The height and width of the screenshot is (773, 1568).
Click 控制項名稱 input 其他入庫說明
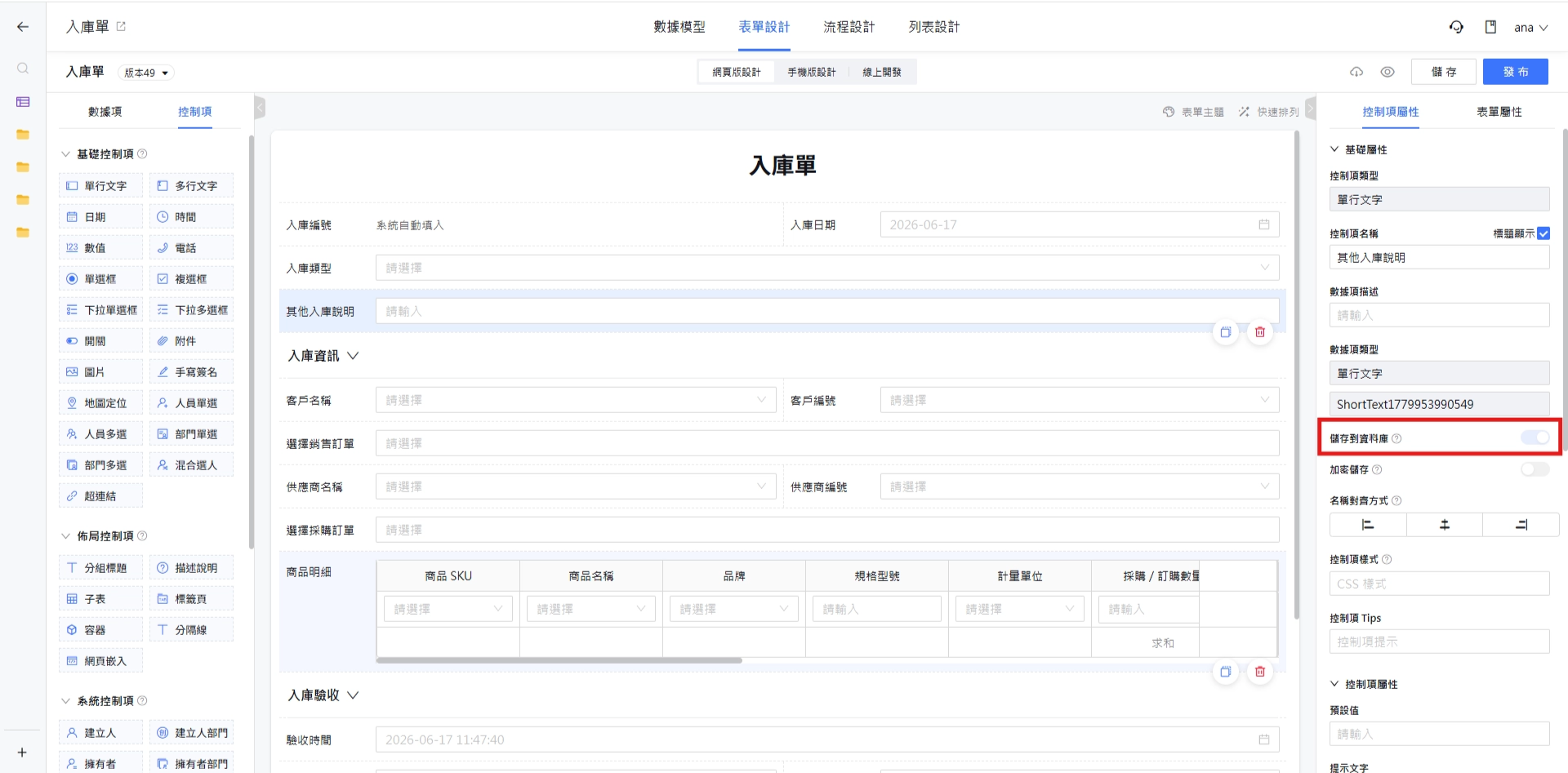1439,258
